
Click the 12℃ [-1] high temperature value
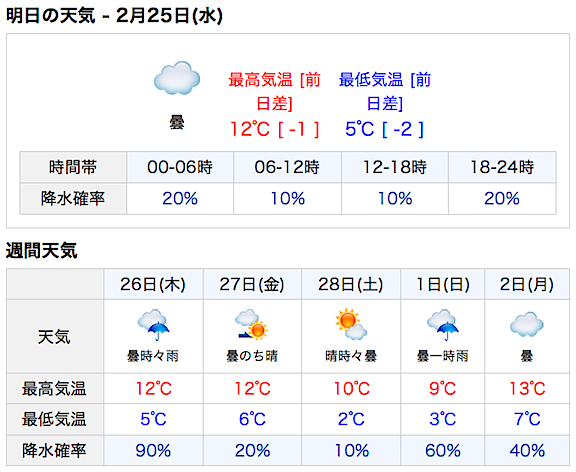tap(274, 129)
